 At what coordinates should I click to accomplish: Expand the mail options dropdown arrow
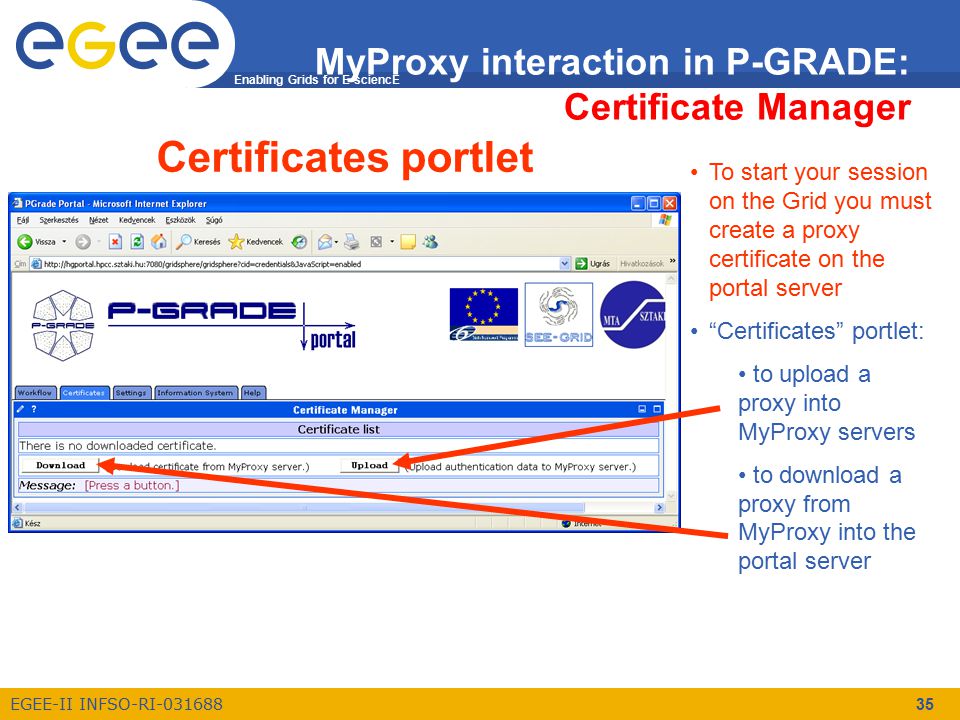pos(336,242)
